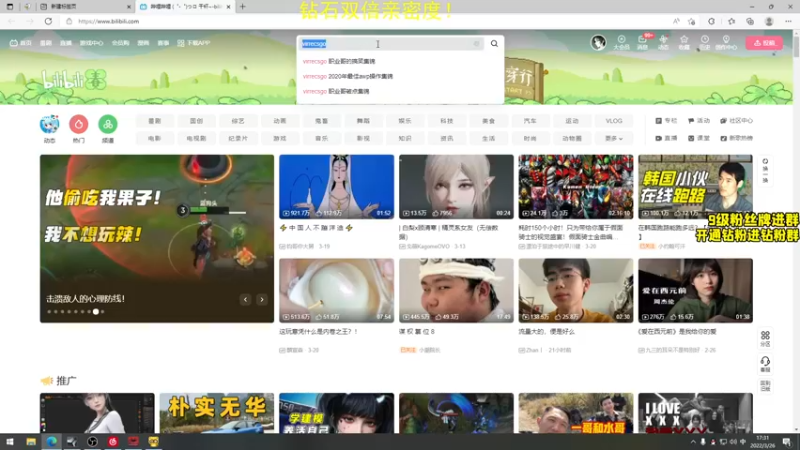This screenshot has height=450, width=800.
Task: Show next carousel slide
Action: coord(262,299)
